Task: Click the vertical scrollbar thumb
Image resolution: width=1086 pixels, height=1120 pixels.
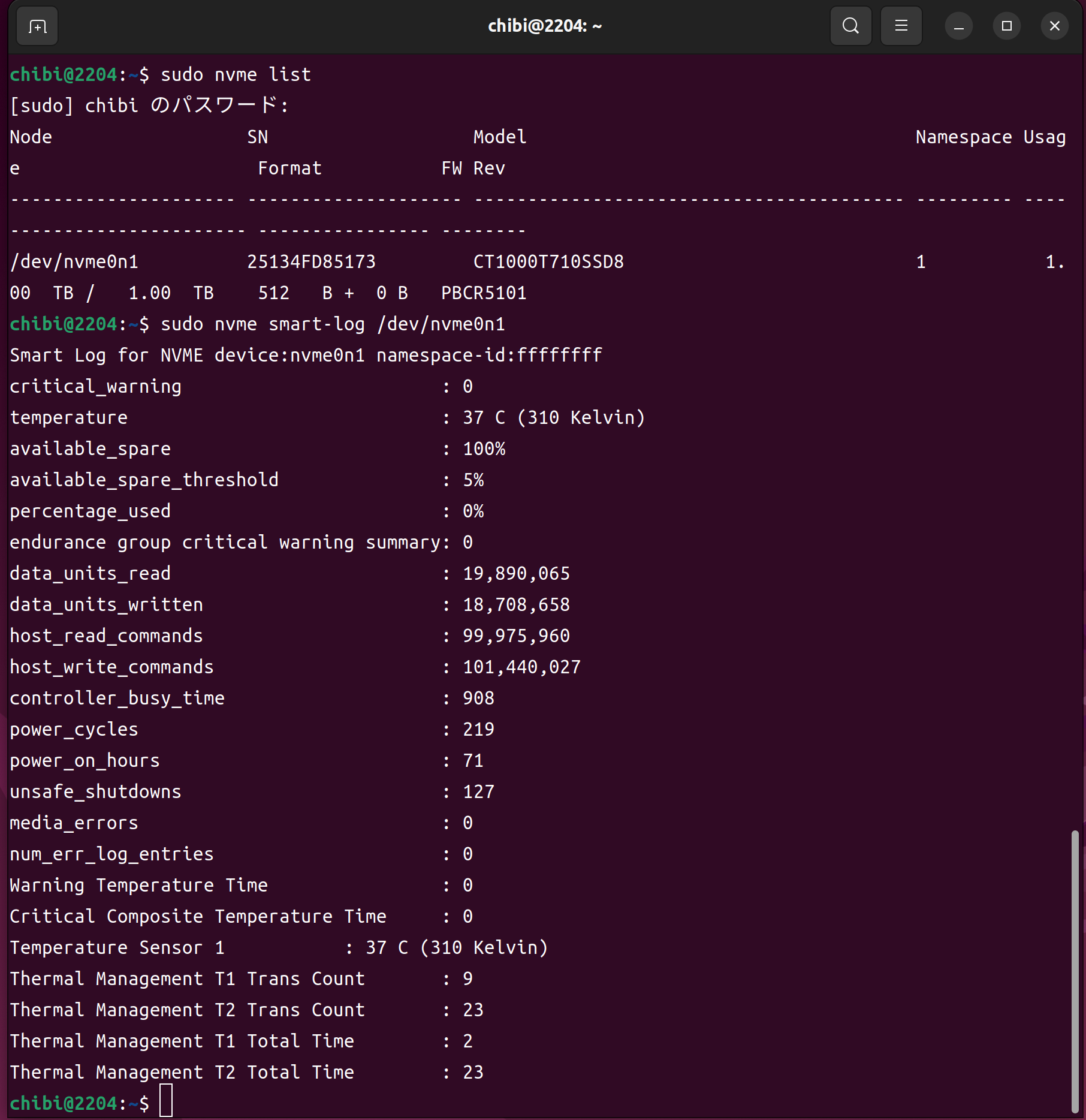Action: [x=1075, y=971]
